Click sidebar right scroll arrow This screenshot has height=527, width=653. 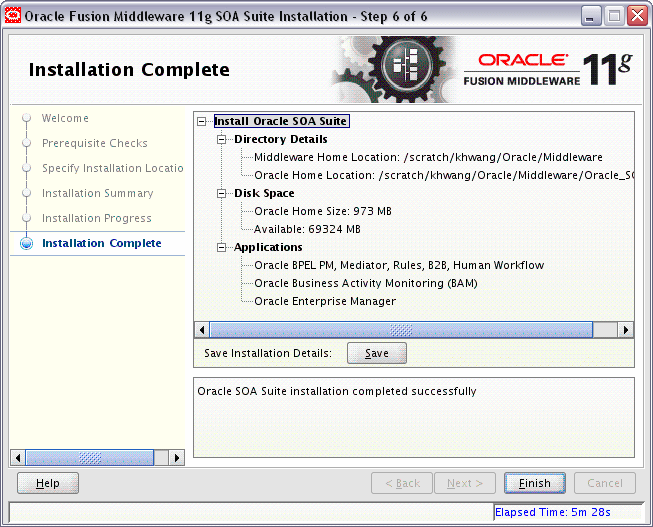pos(177,458)
